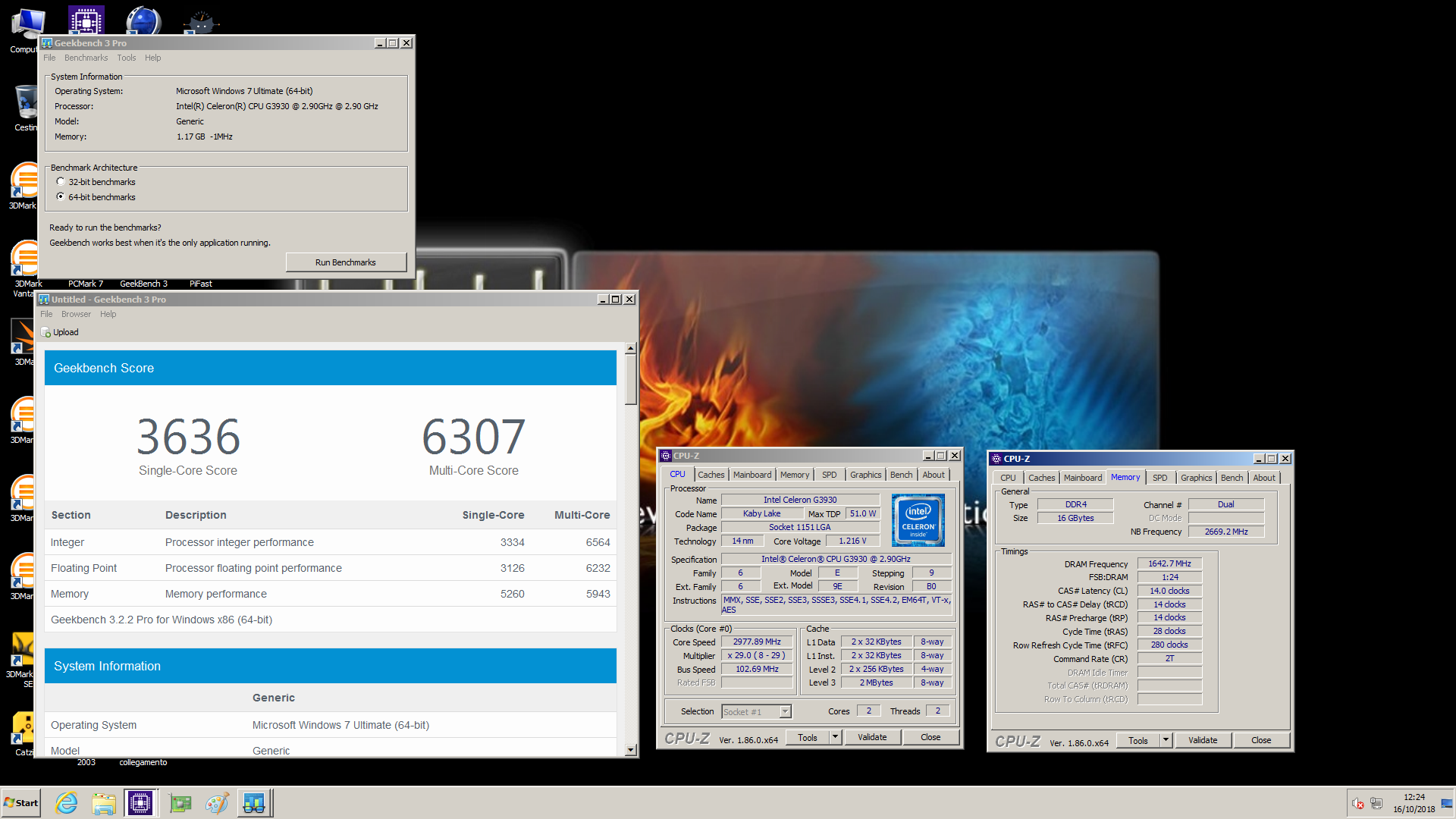Click Validate in CPU-Z Memory window
The width and height of the screenshot is (1456, 819).
[x=1203, y=740]
